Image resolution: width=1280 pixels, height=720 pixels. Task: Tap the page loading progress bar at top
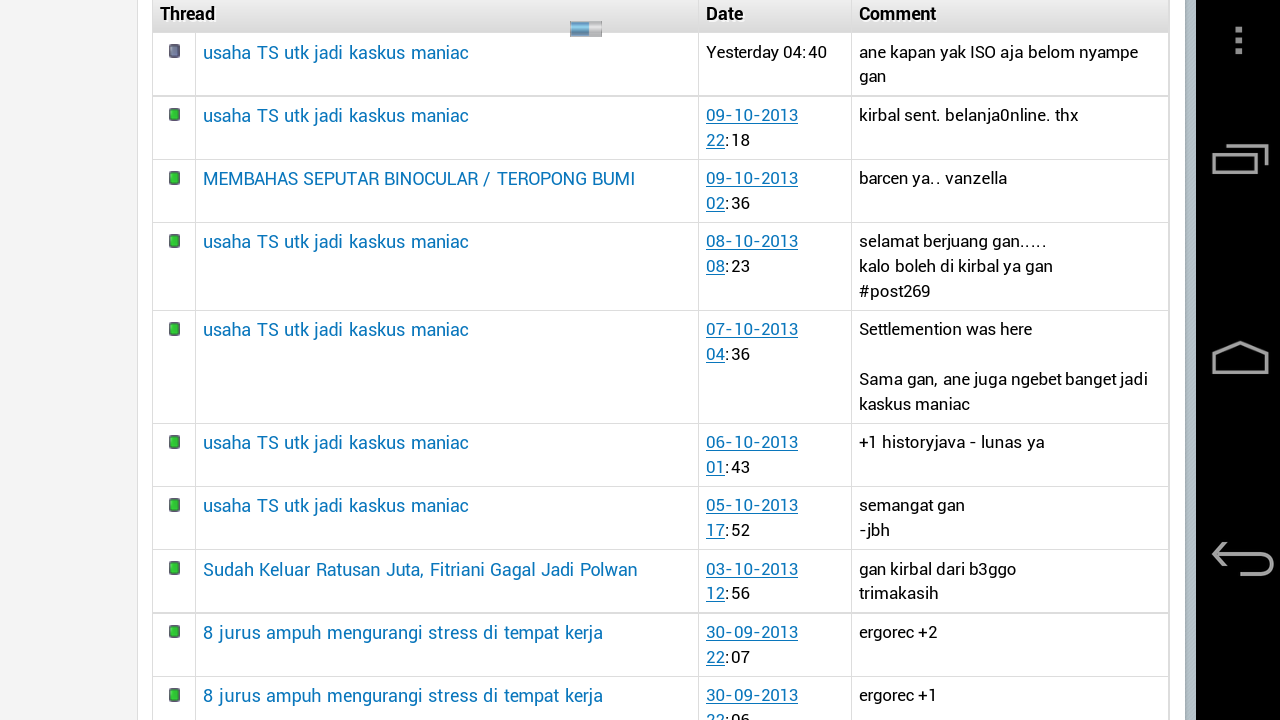point(586,29)
